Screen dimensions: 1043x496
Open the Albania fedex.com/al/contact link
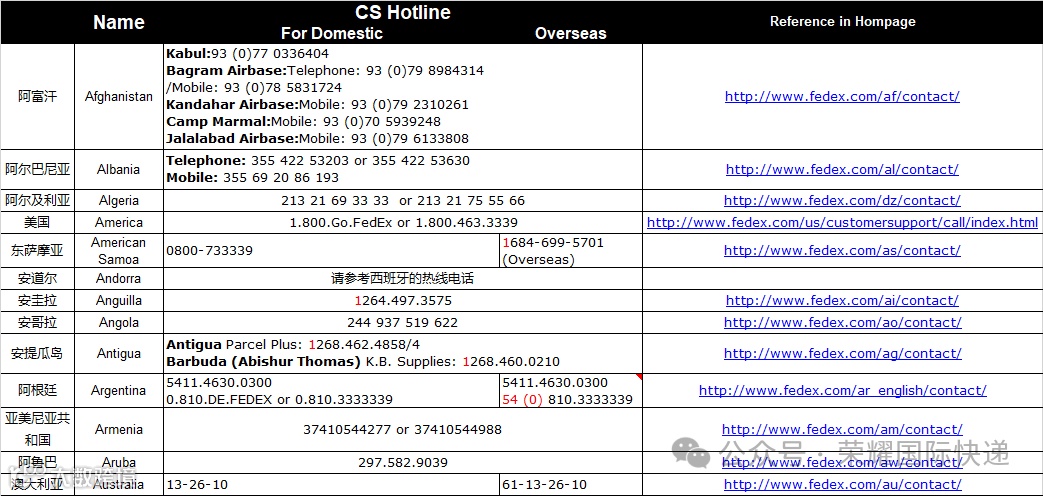[842, 170]
